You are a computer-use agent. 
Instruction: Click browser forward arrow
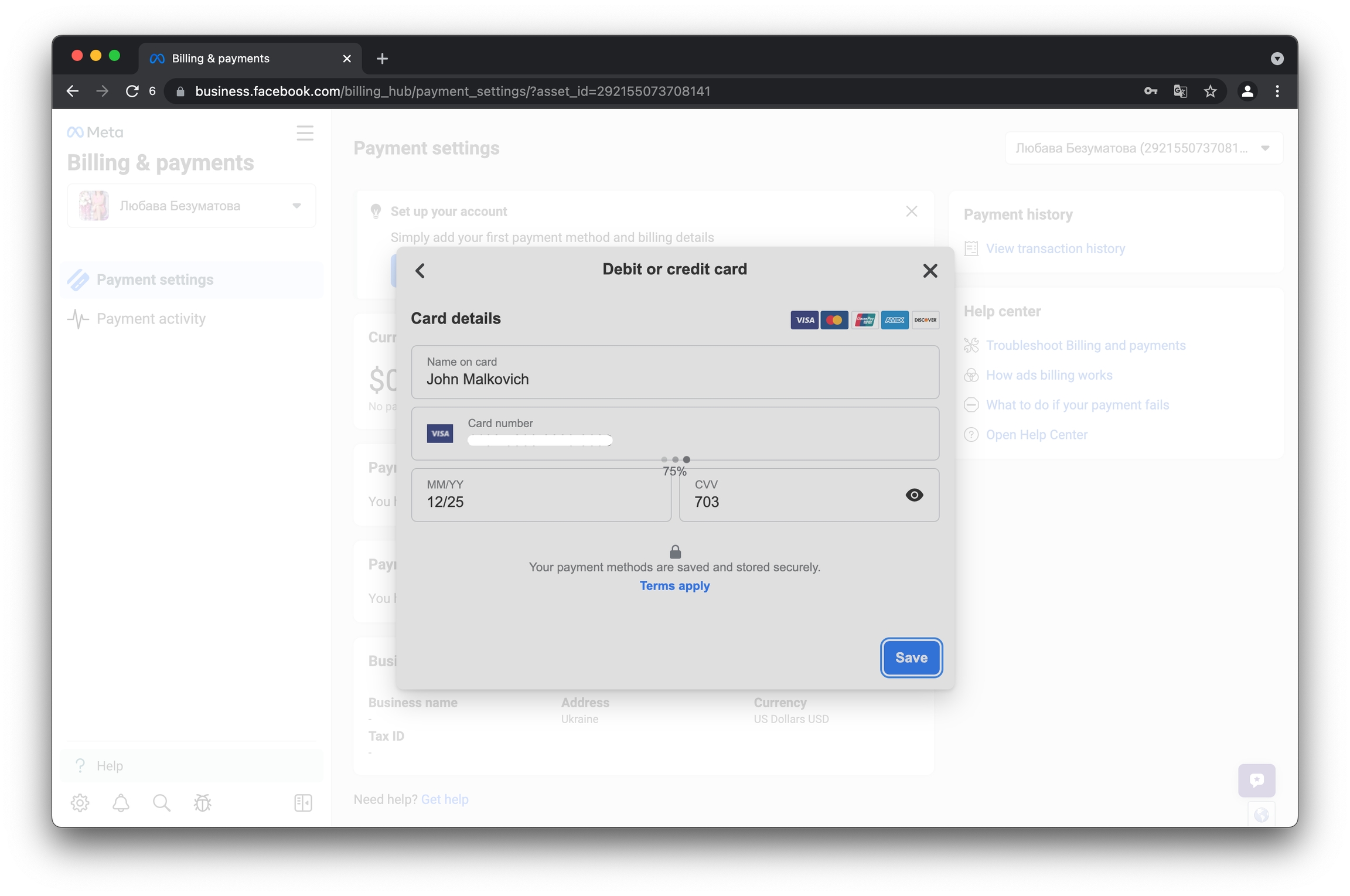point(102,91)
